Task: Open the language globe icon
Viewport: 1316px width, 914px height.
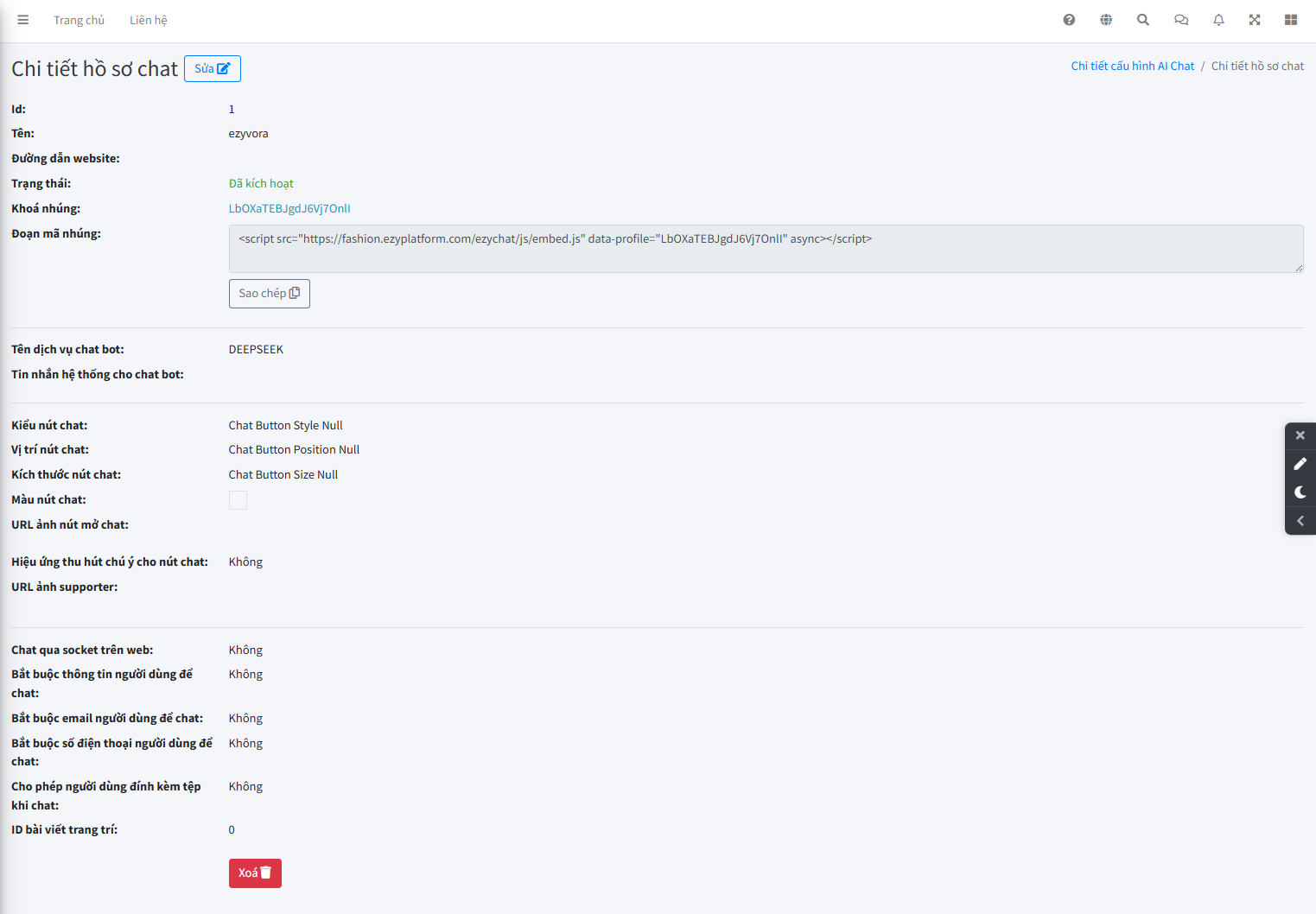Action: pyautogui.click(x=1106, y=20)
